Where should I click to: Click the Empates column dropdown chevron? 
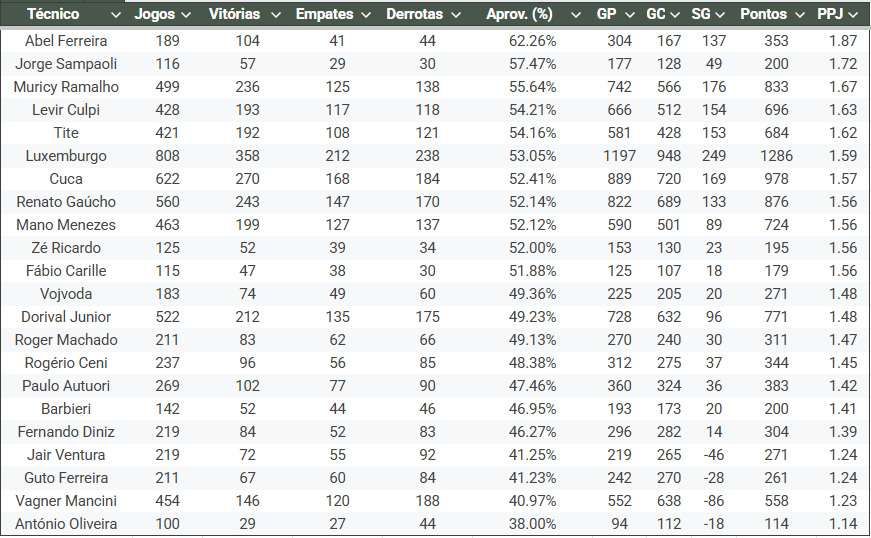tap(365, 15)
